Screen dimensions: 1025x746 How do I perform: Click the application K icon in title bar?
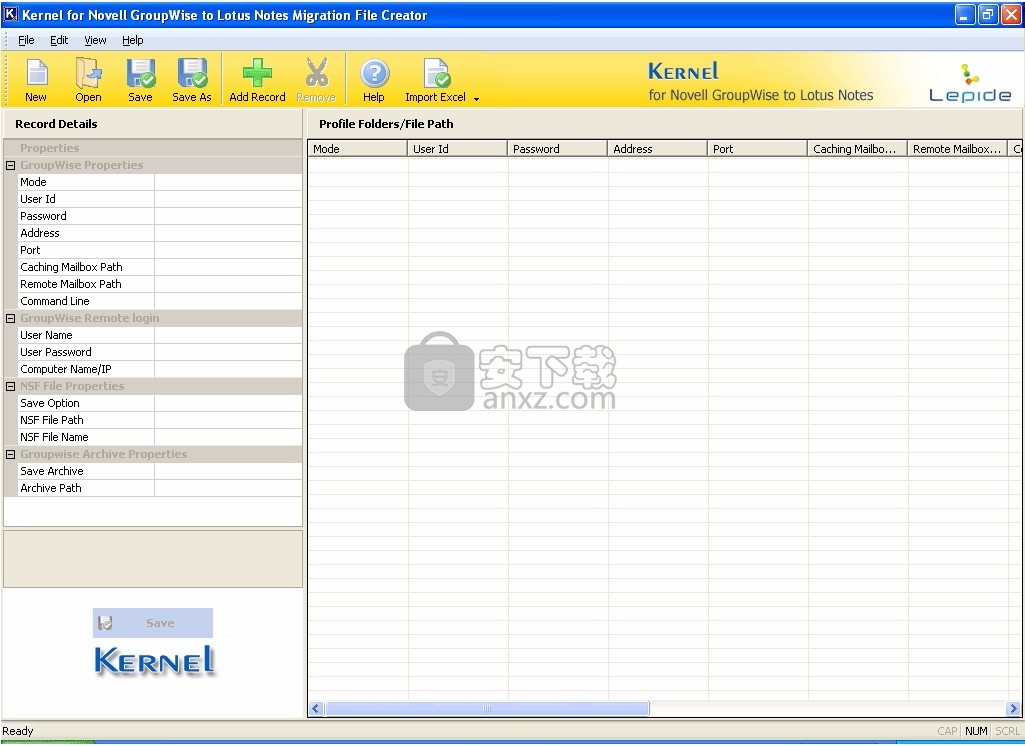(10, 14)
